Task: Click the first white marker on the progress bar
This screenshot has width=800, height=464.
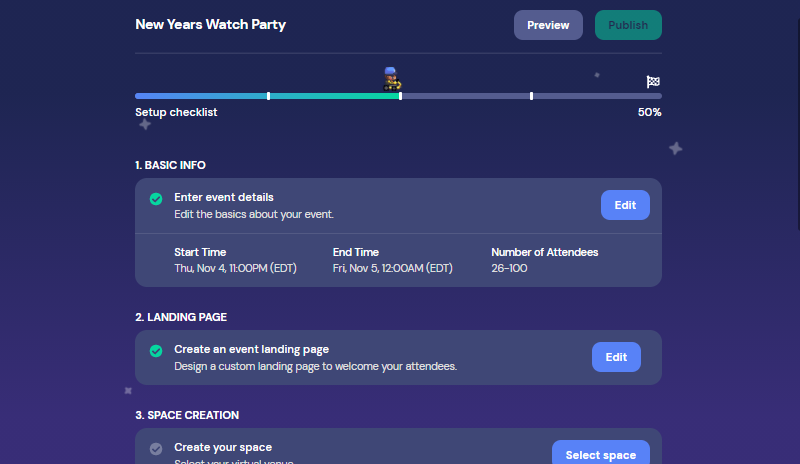Action: [x=268, y=96]
